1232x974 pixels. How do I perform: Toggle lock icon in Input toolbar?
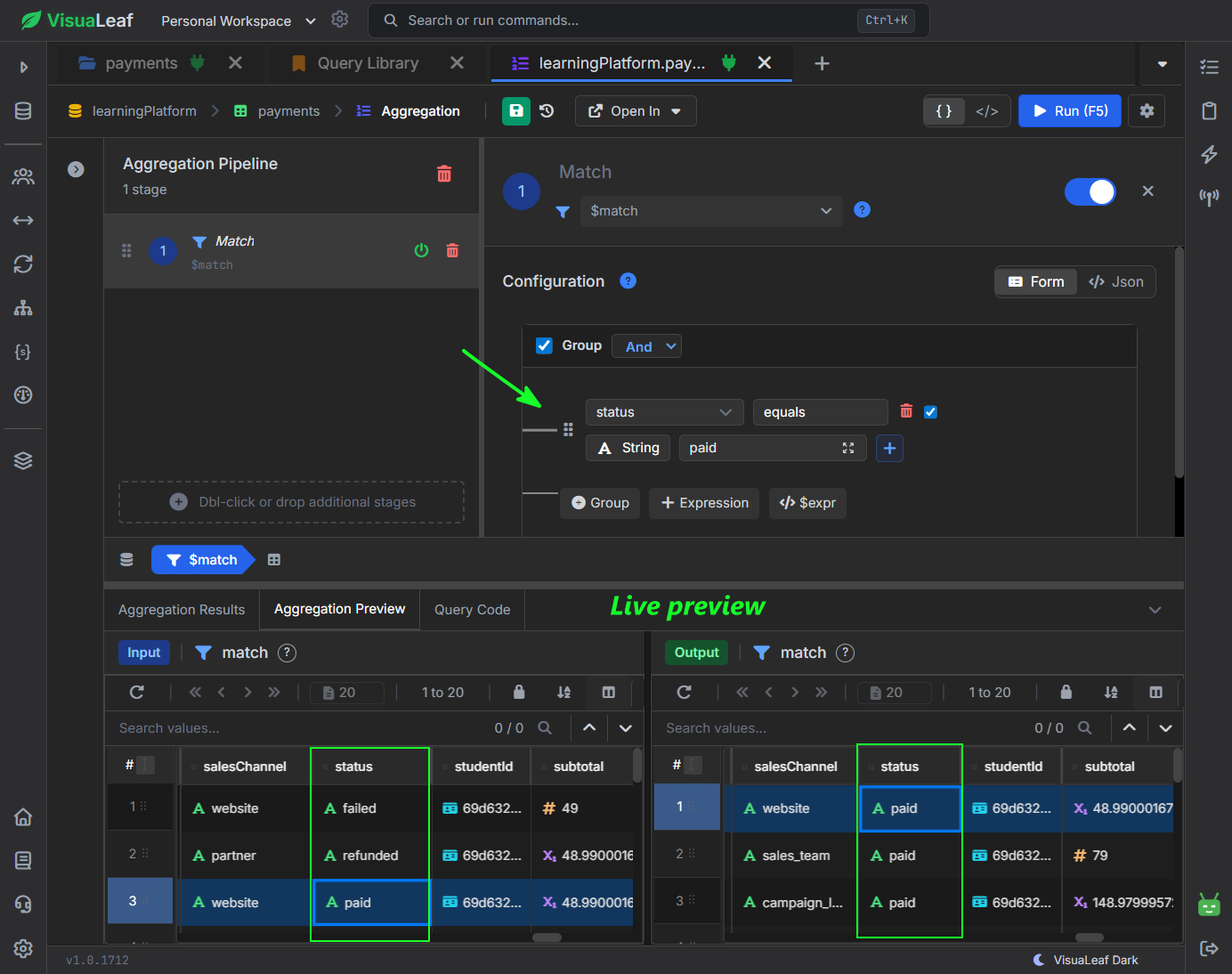point(519,692)
